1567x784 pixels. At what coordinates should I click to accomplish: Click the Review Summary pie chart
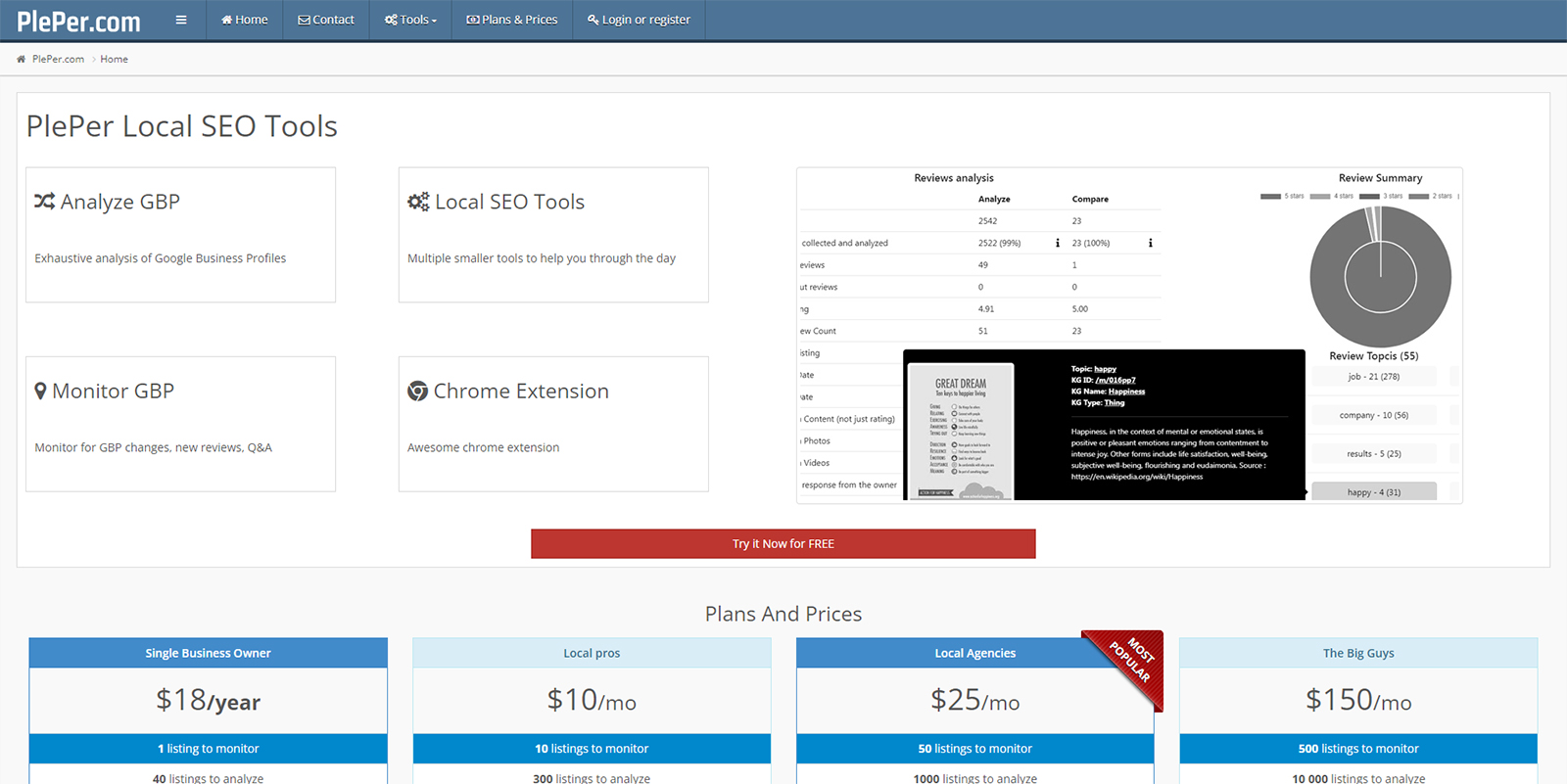(x=1381, y=276)
